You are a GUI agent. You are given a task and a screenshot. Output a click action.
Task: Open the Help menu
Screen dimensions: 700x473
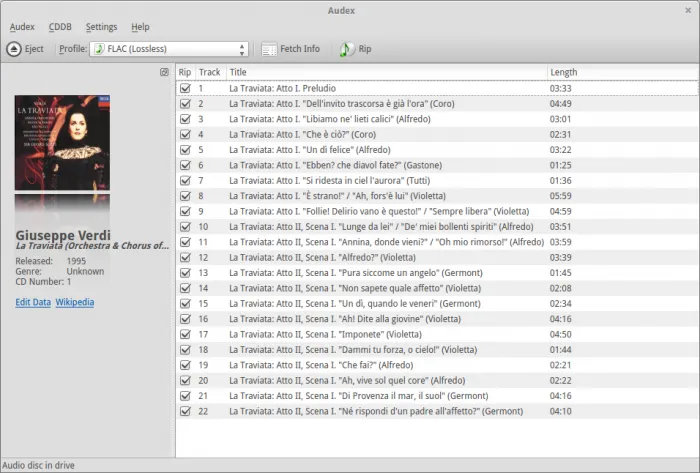point(140,27)
